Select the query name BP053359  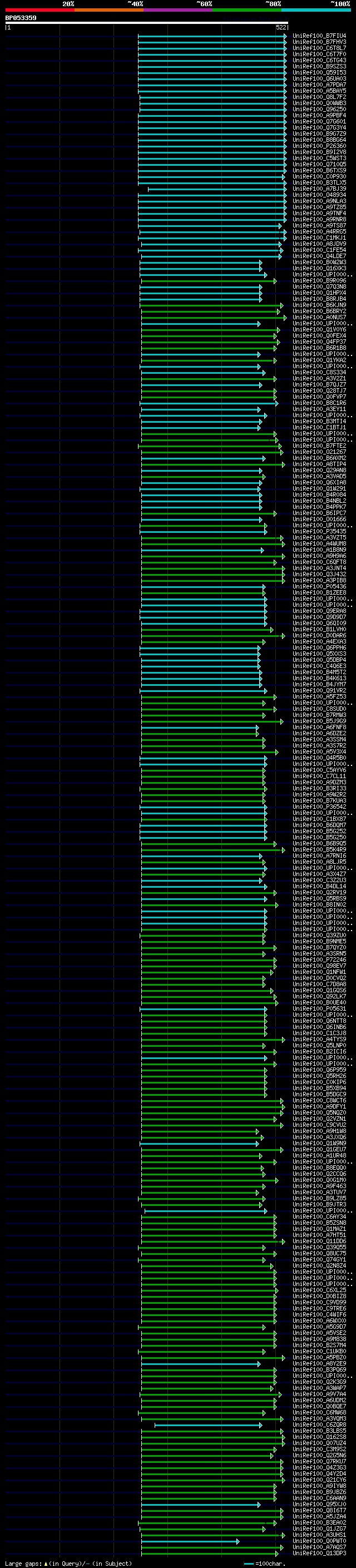tap(21, 18)
